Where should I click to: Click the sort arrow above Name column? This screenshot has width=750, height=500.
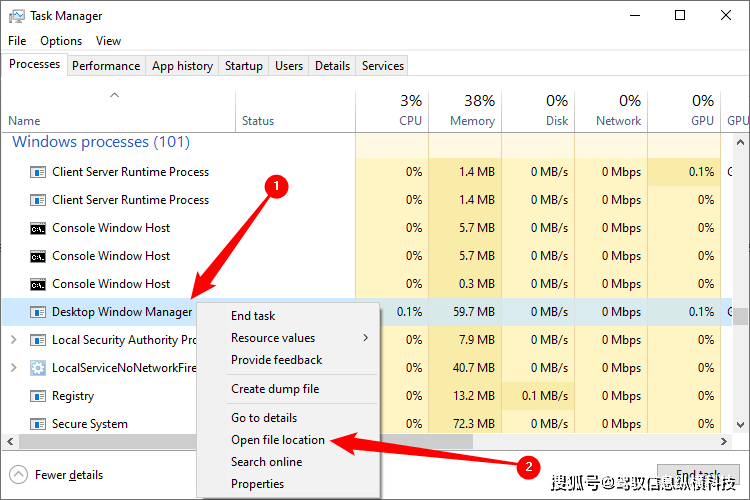click(x=114, y=95)
